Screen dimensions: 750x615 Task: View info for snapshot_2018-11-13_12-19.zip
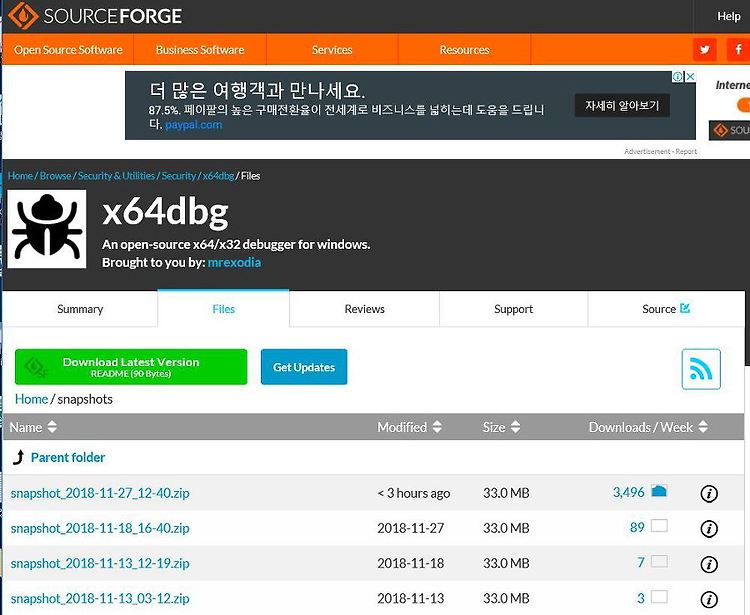tap(709, 564)
